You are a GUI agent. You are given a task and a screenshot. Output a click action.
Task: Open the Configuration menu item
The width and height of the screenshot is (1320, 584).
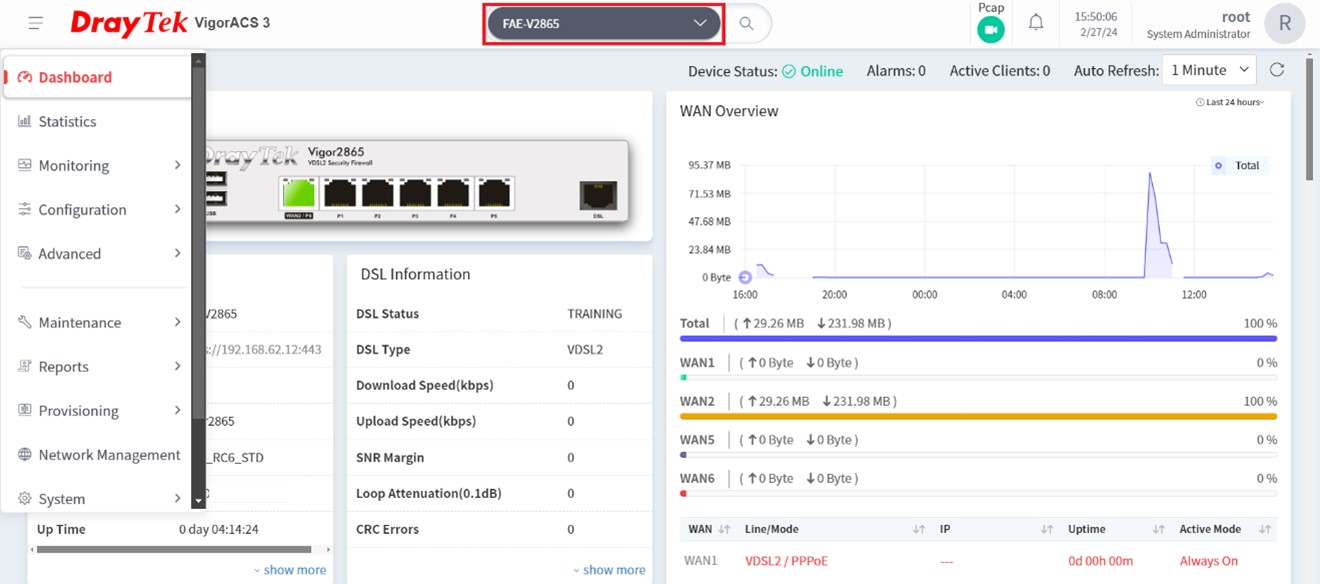pyautogui.click(x=97, y=209)
